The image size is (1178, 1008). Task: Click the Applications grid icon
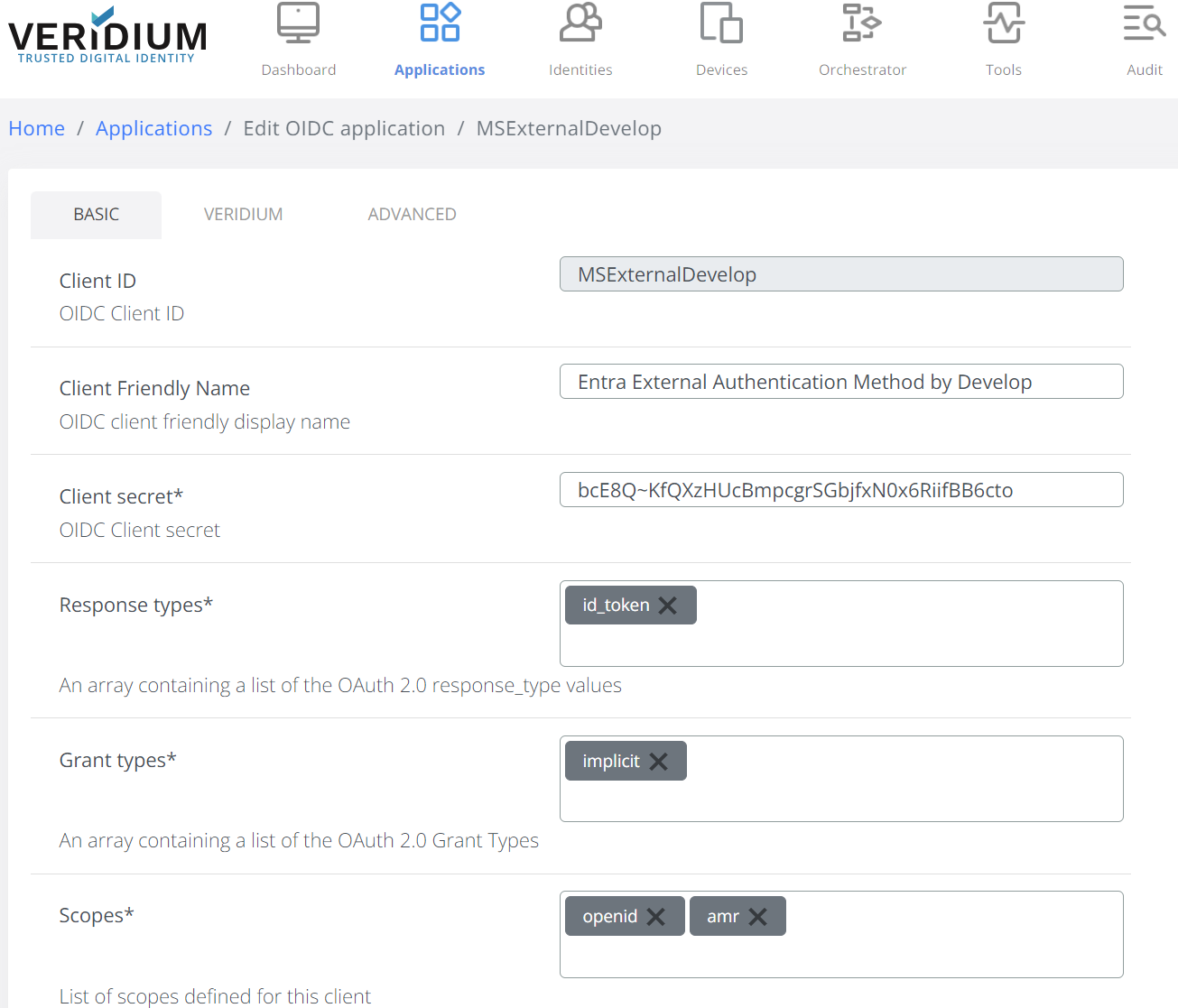click(x=440, y=23)
